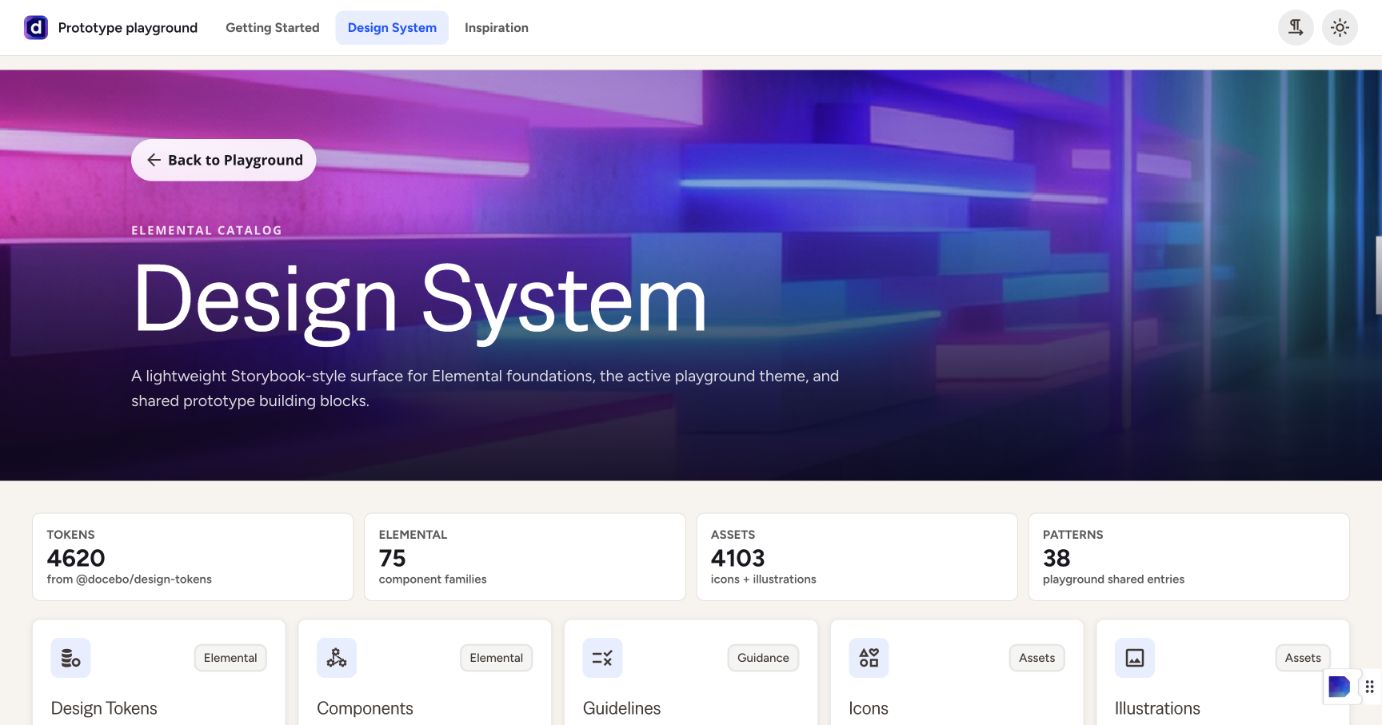Go to the Inspiration tab
1382x725 pixels.
tap(497, 28)
